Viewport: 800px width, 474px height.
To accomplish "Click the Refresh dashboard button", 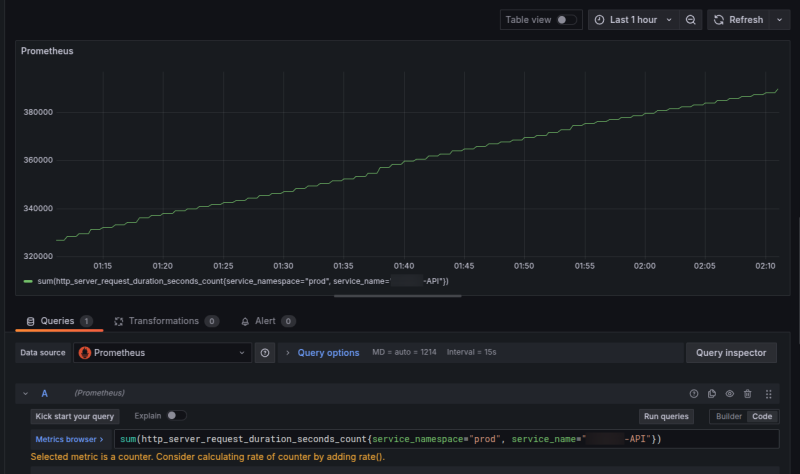I will (739, 20).
